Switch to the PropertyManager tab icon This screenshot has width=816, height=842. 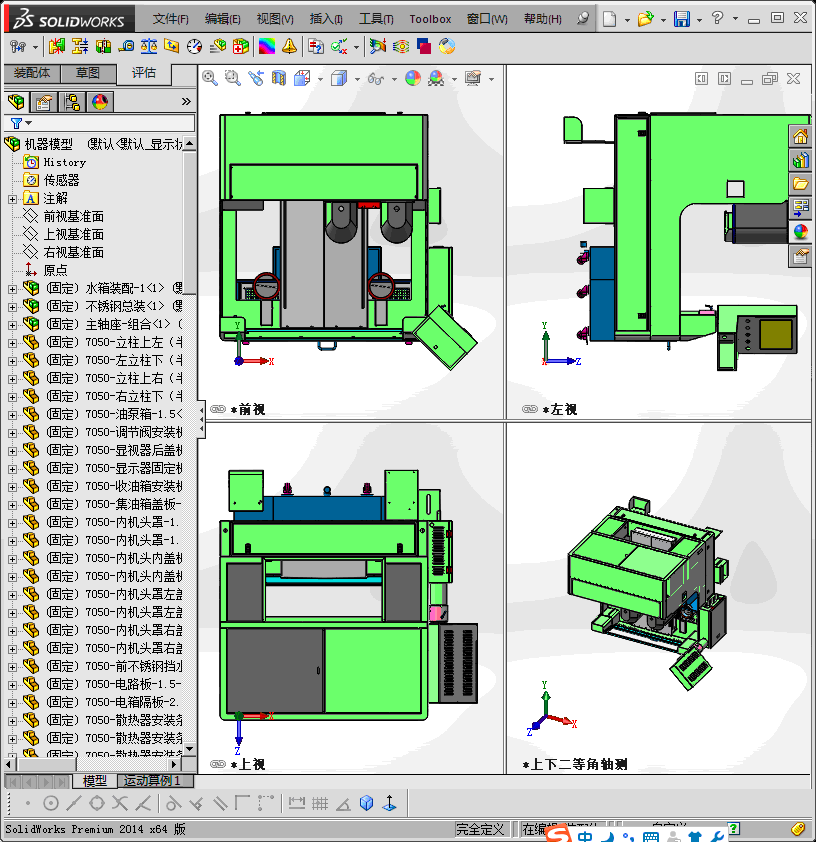pyautogui.click(x=43, y=101)
